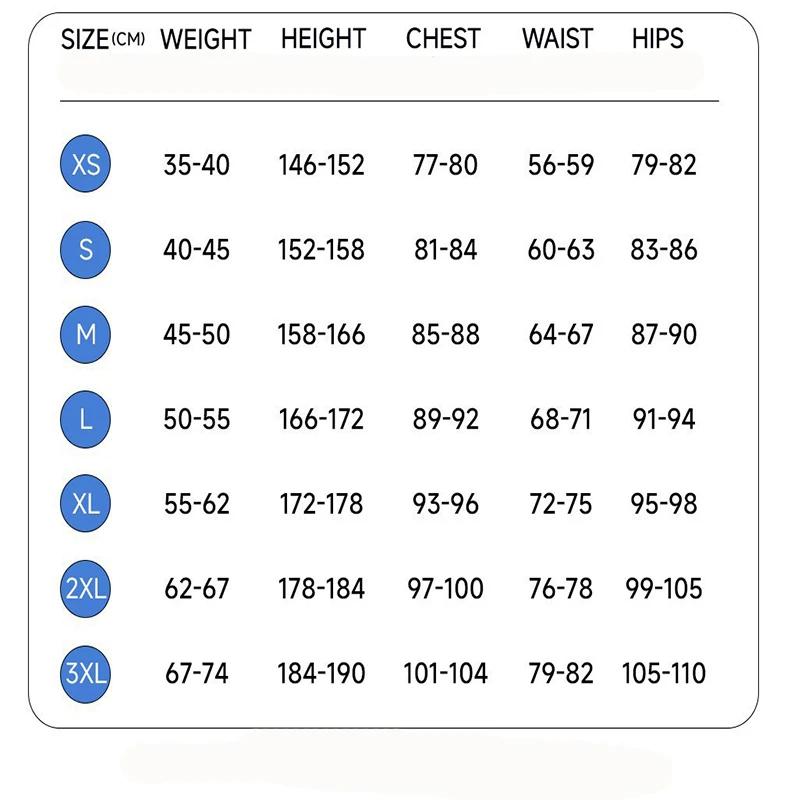The width and height of the screenshot is (800, 800).
Task: Click the 35-40 weight value
Action: click(196, 165)
